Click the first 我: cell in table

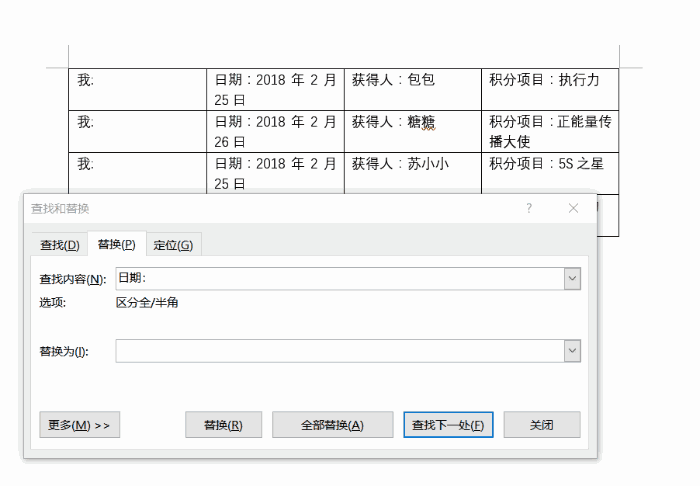coord(138,90)
